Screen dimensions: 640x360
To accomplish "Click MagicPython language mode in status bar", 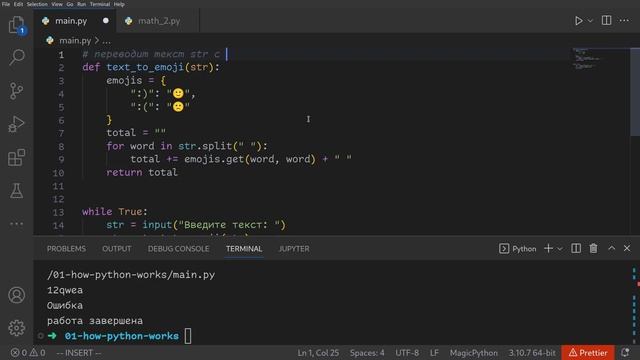I will tap(473, 353).
